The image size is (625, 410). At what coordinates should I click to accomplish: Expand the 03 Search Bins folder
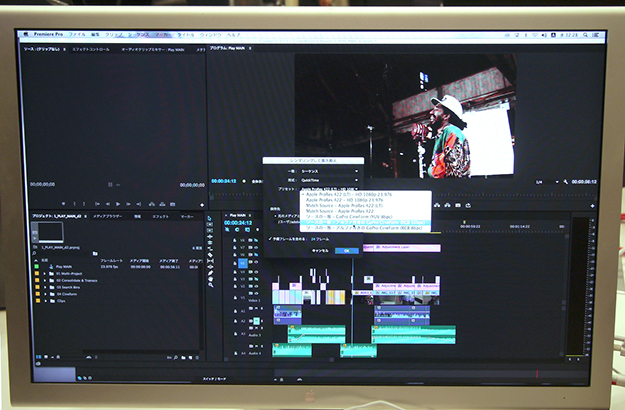click(x=45, y=287)
